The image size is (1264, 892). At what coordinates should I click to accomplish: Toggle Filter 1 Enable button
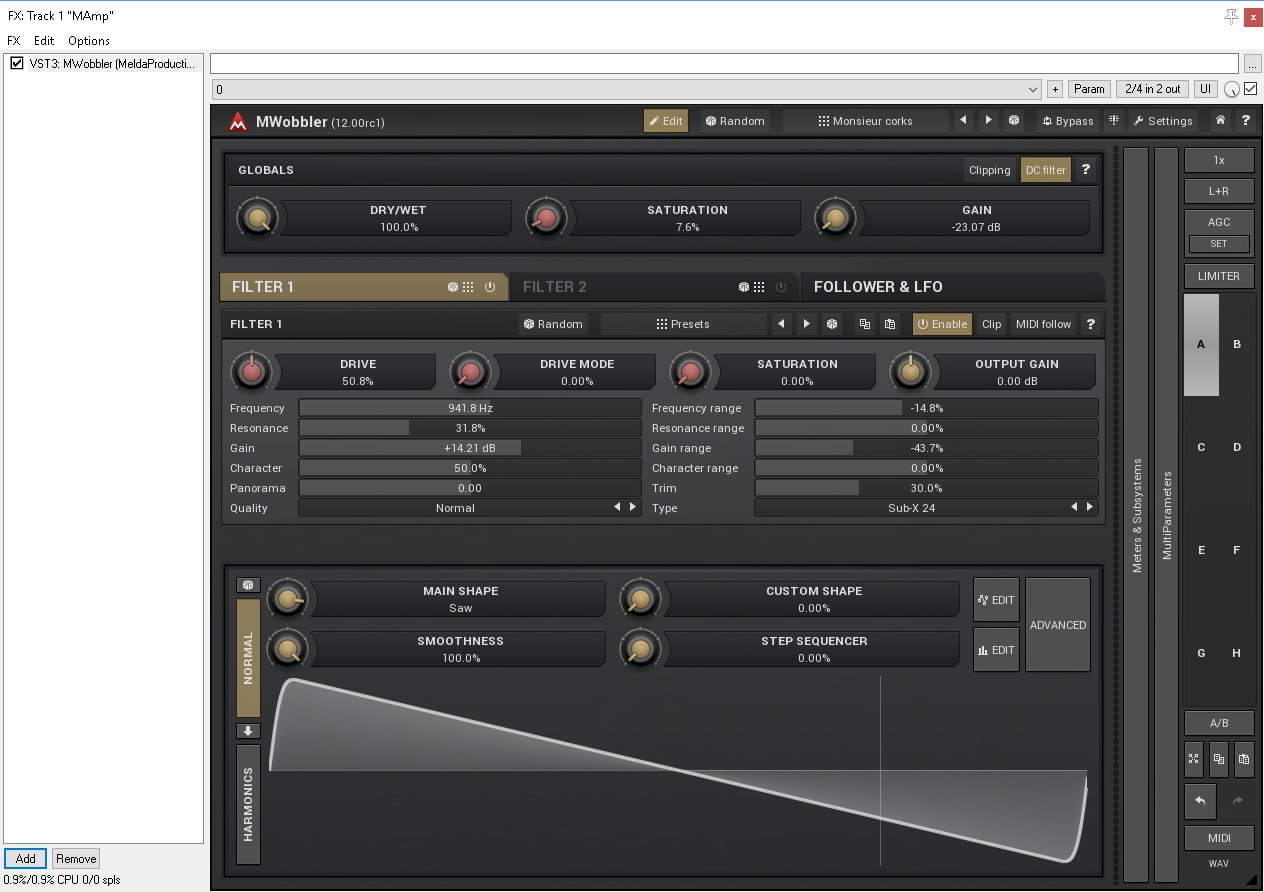tap(942, 324)
